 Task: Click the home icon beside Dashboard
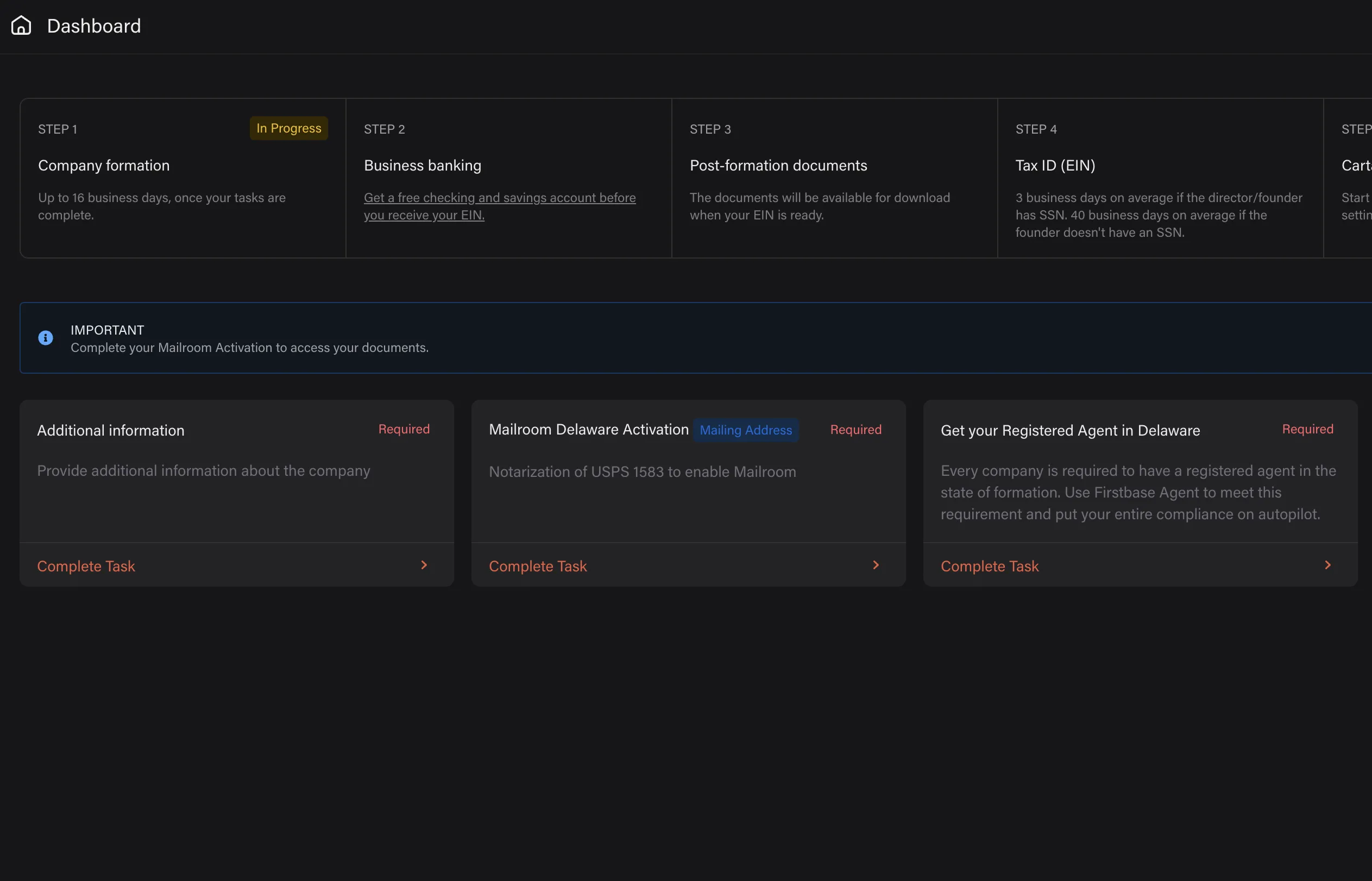coord(21,26)
